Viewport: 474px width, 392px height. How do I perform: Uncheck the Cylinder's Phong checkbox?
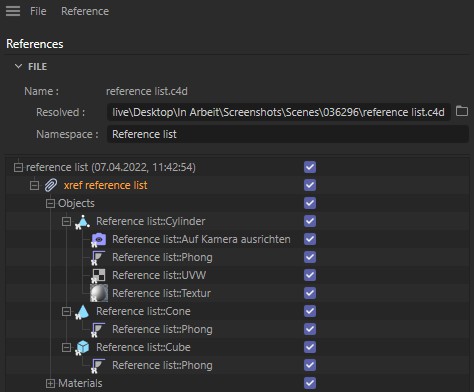tap(310, 257)
